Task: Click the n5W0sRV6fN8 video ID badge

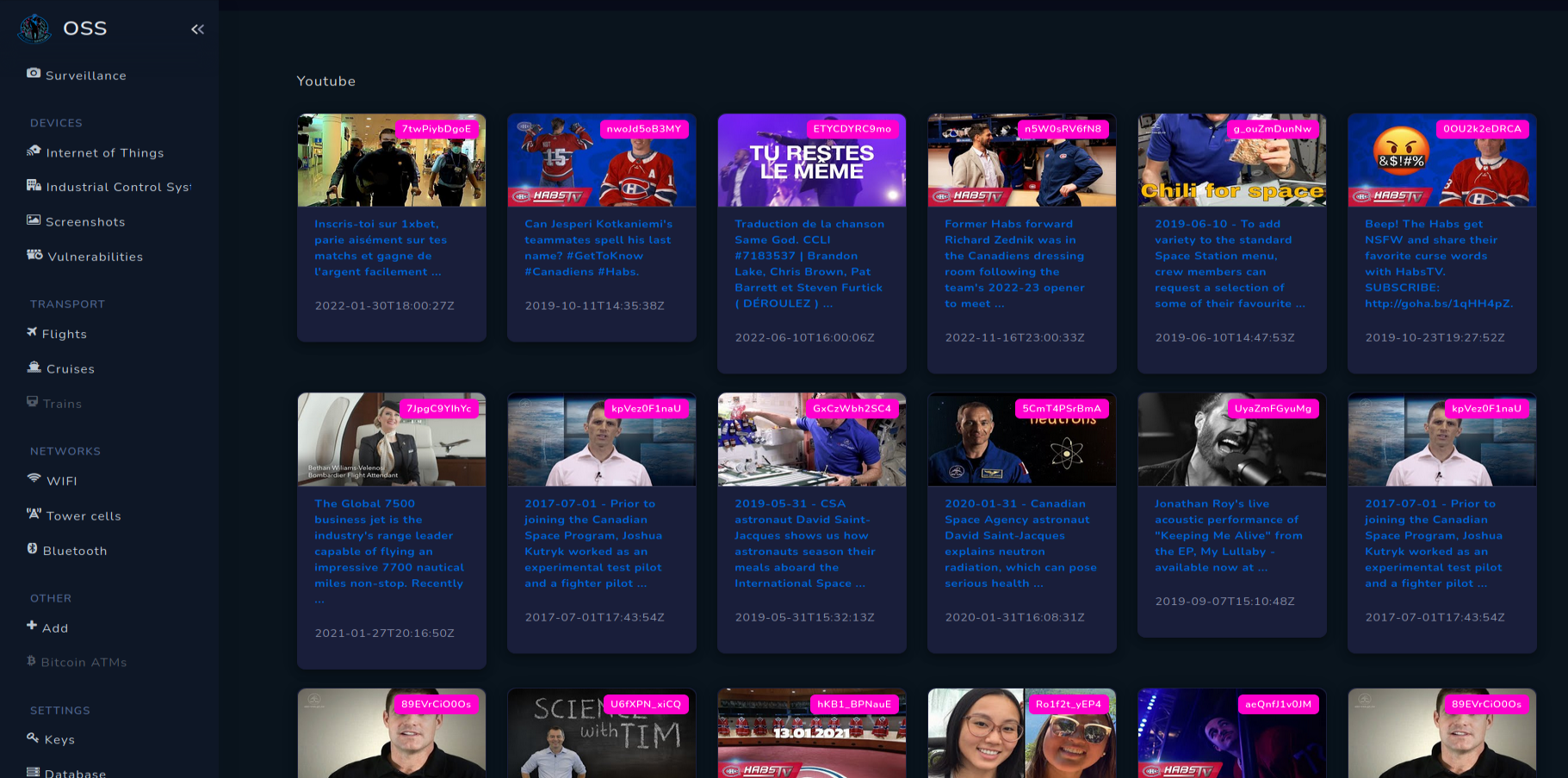Action: pyautogui.click(x=1063, y=129)
